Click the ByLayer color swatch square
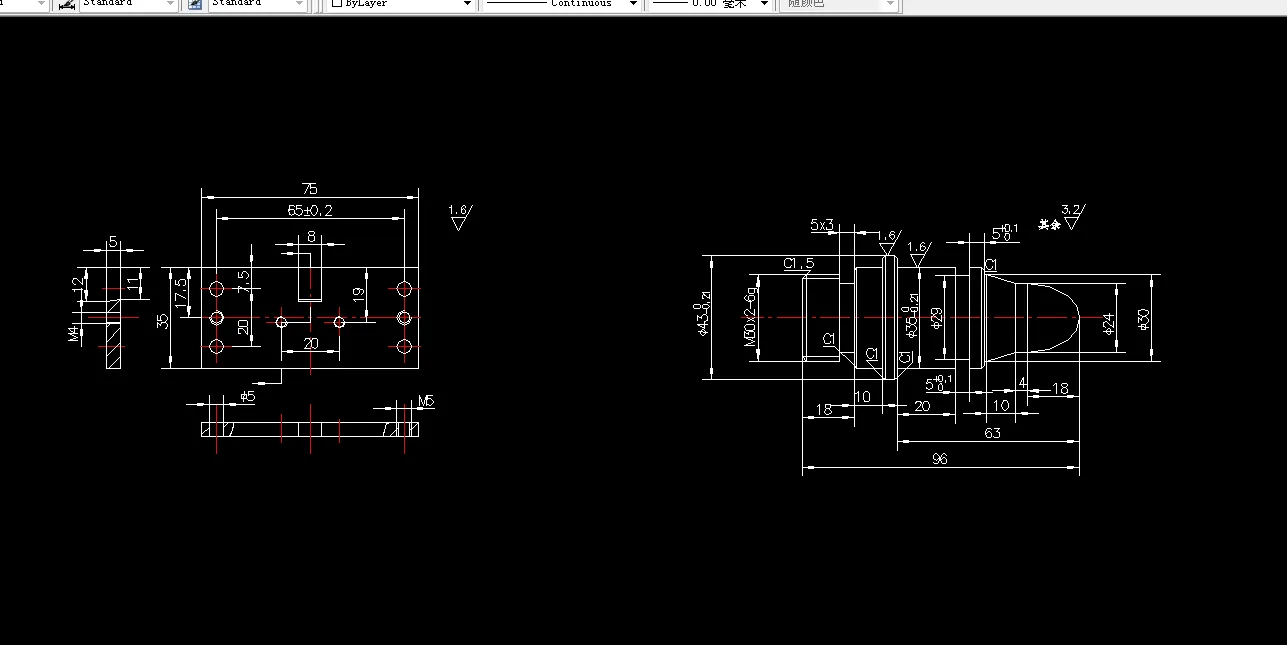This screenshot has width=1287, height=645. [338, 4]
